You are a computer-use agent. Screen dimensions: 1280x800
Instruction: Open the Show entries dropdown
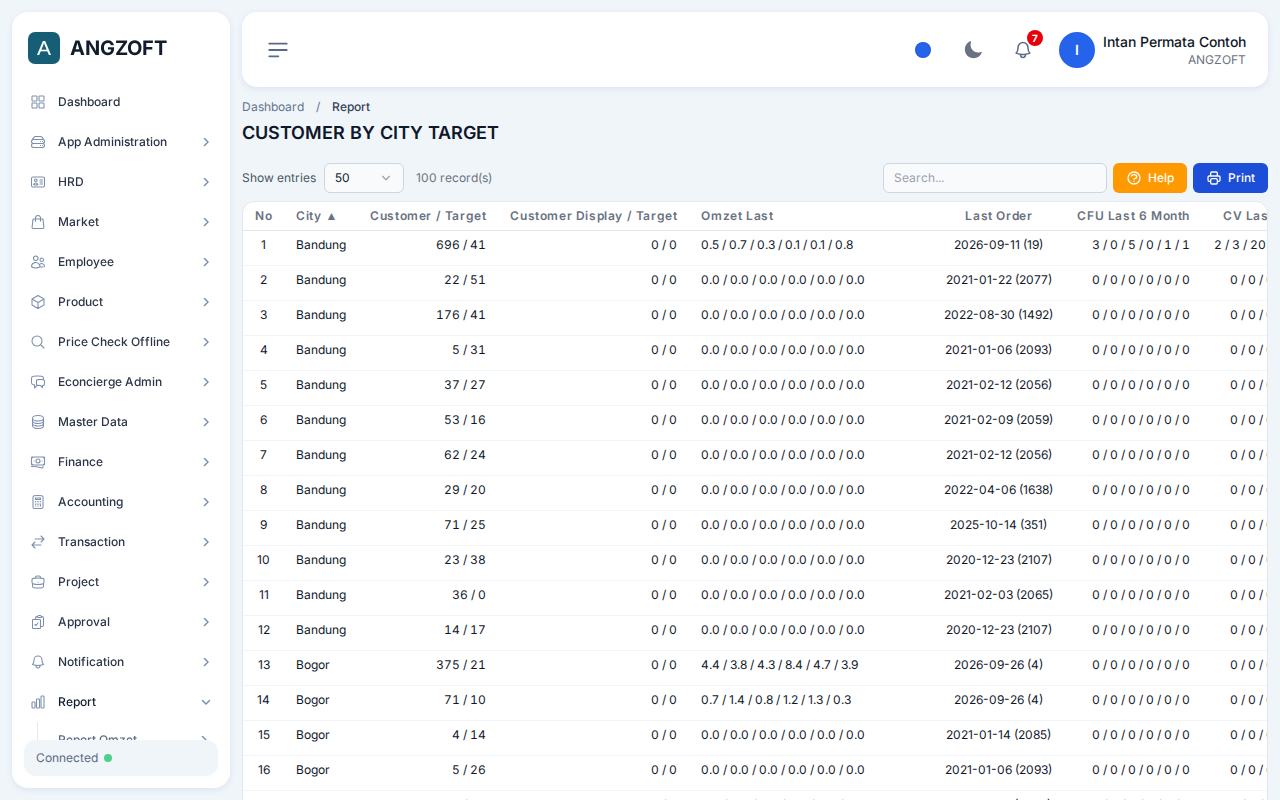(364, 178)
